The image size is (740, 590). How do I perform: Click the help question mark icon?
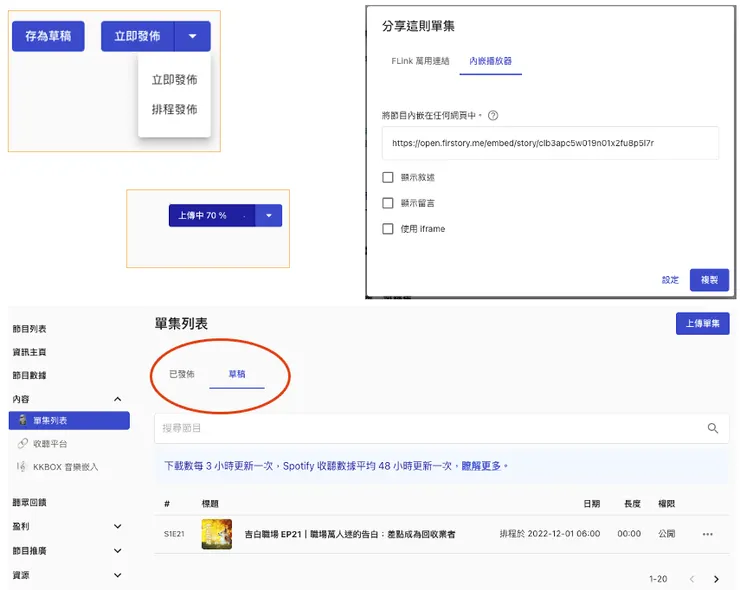[493, 115]
